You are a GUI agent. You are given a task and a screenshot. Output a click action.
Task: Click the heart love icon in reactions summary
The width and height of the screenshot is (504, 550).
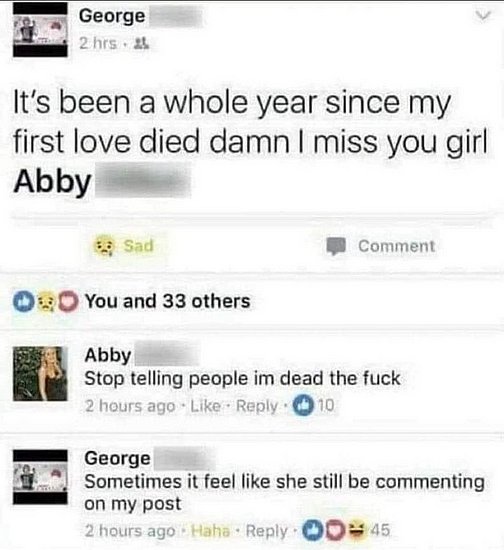pyautogui.click(x=68, y=302)
